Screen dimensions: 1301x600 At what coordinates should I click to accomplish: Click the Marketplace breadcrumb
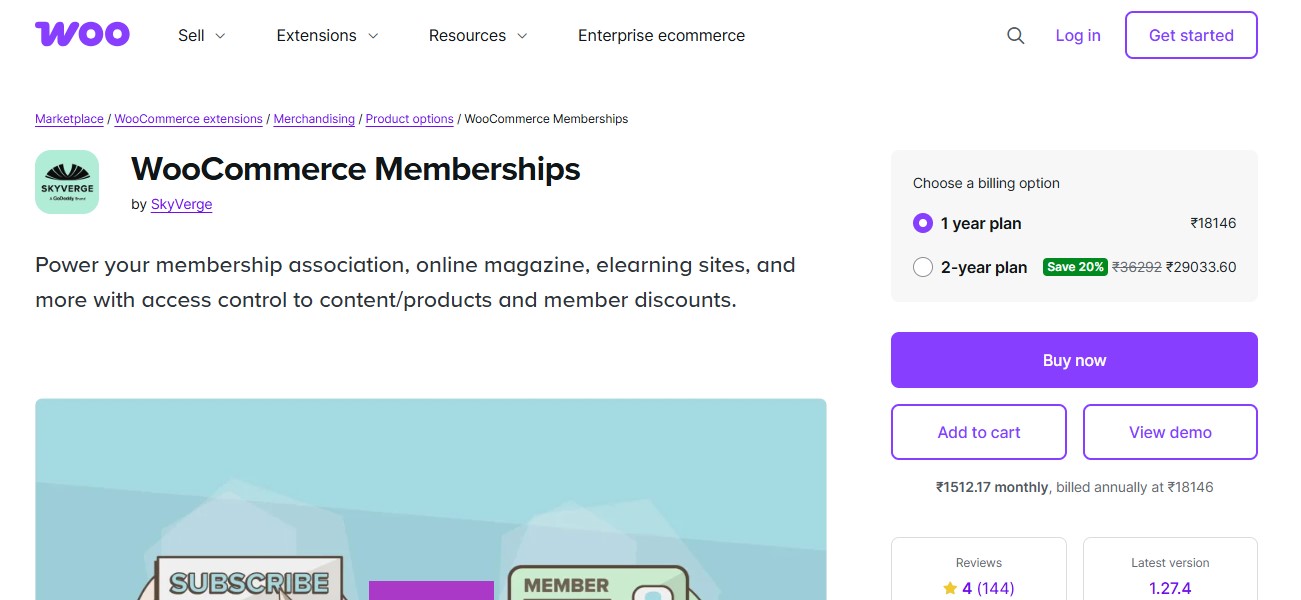(x=68, y=118)
